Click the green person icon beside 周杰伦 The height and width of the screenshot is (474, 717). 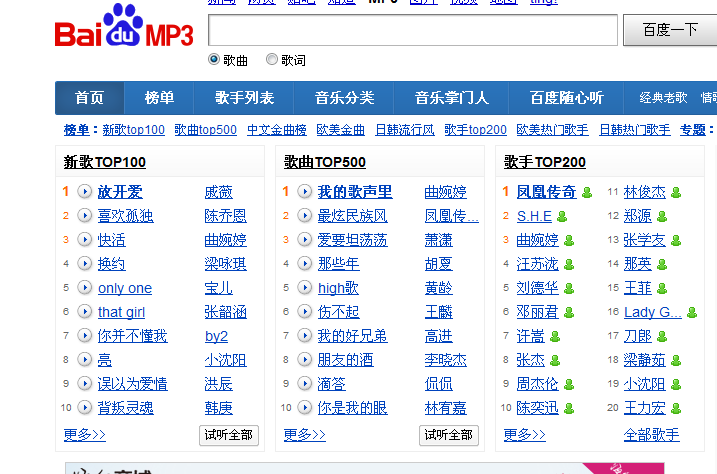click(569, 384)
